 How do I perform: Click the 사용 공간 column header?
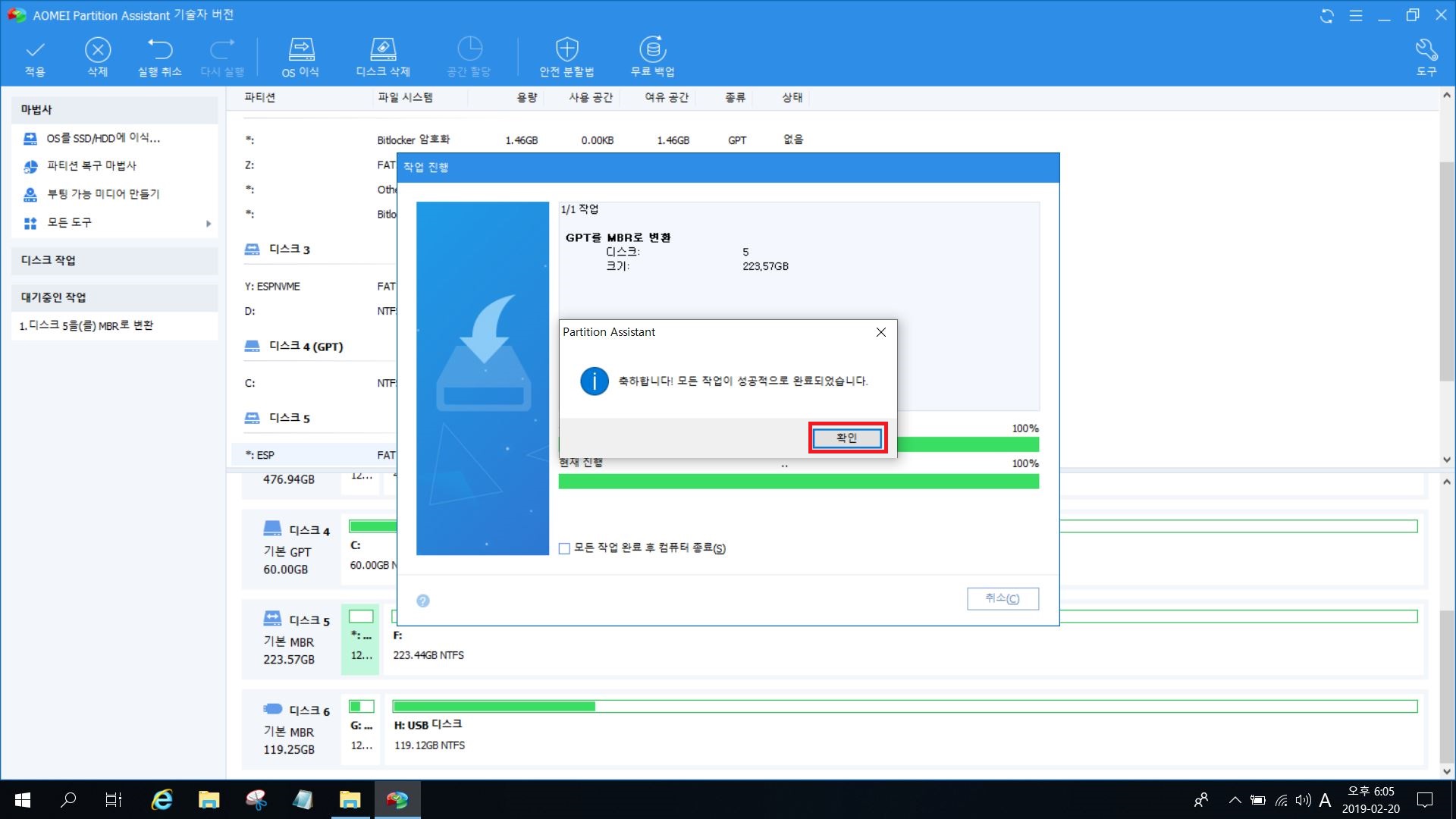point(591,97)
